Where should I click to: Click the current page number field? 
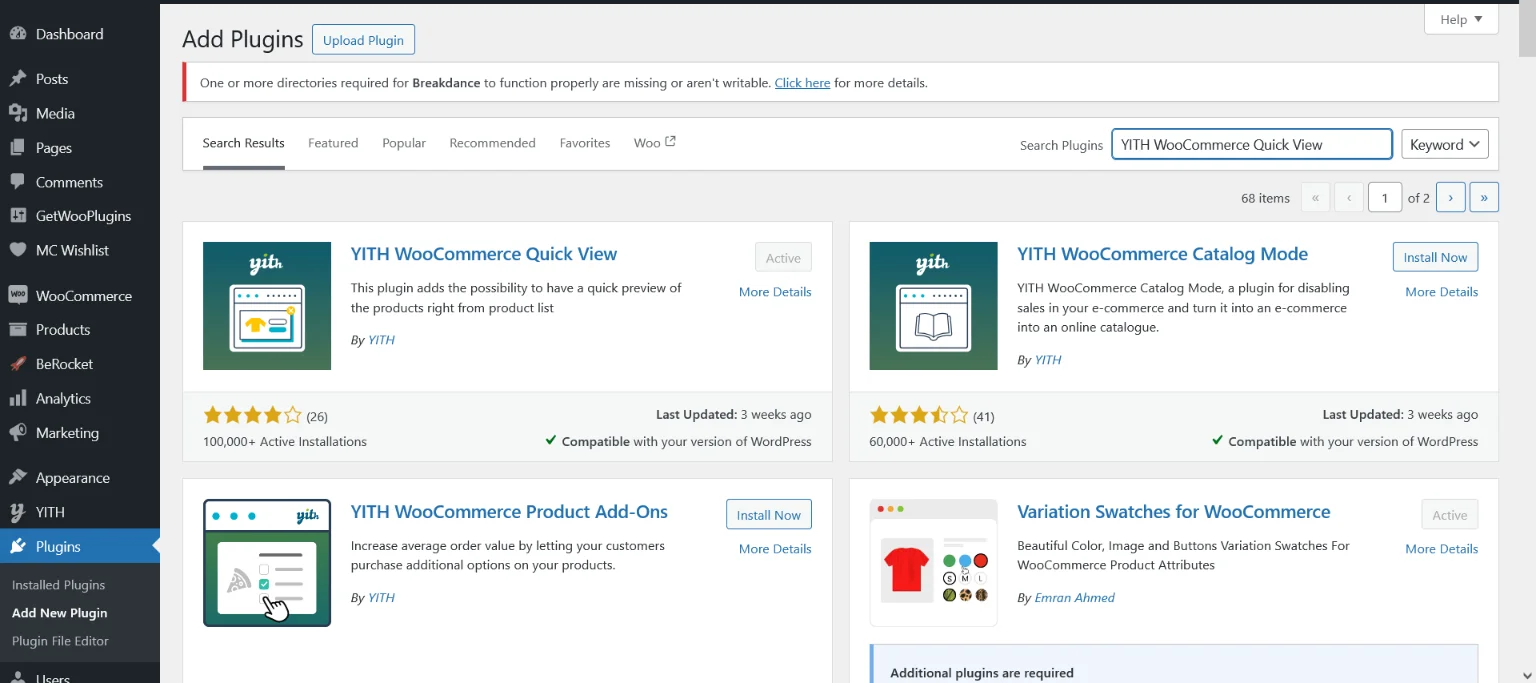[1385, 198]
